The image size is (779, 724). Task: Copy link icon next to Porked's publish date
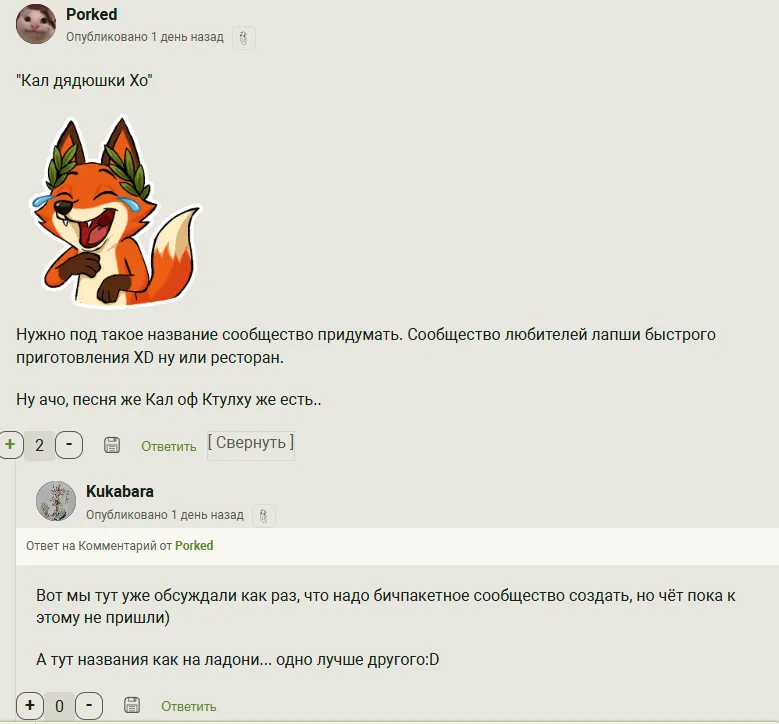pos(243,38)
